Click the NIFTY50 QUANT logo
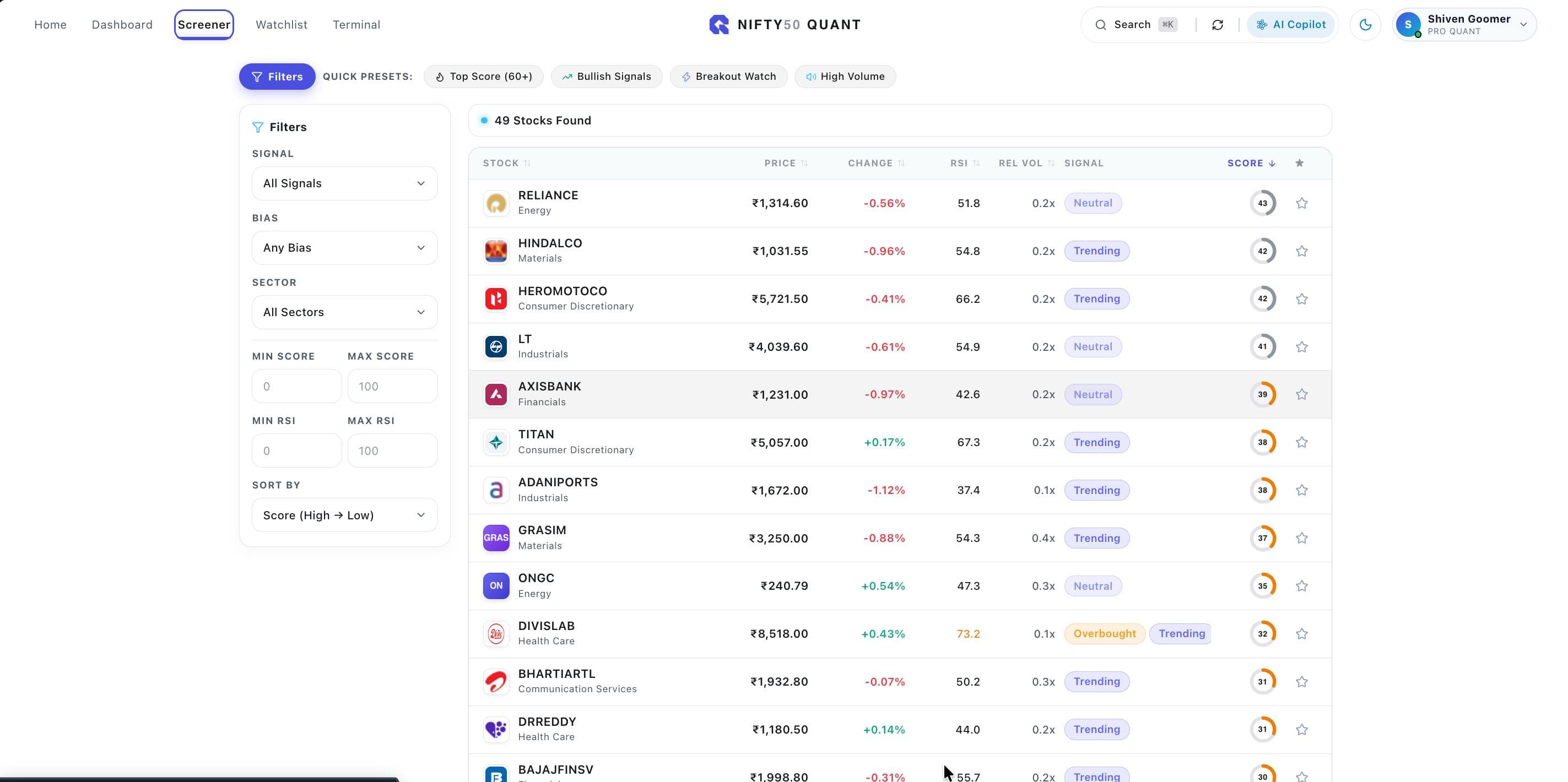This screenshot has height=782, width=1568. pos(785,25)
